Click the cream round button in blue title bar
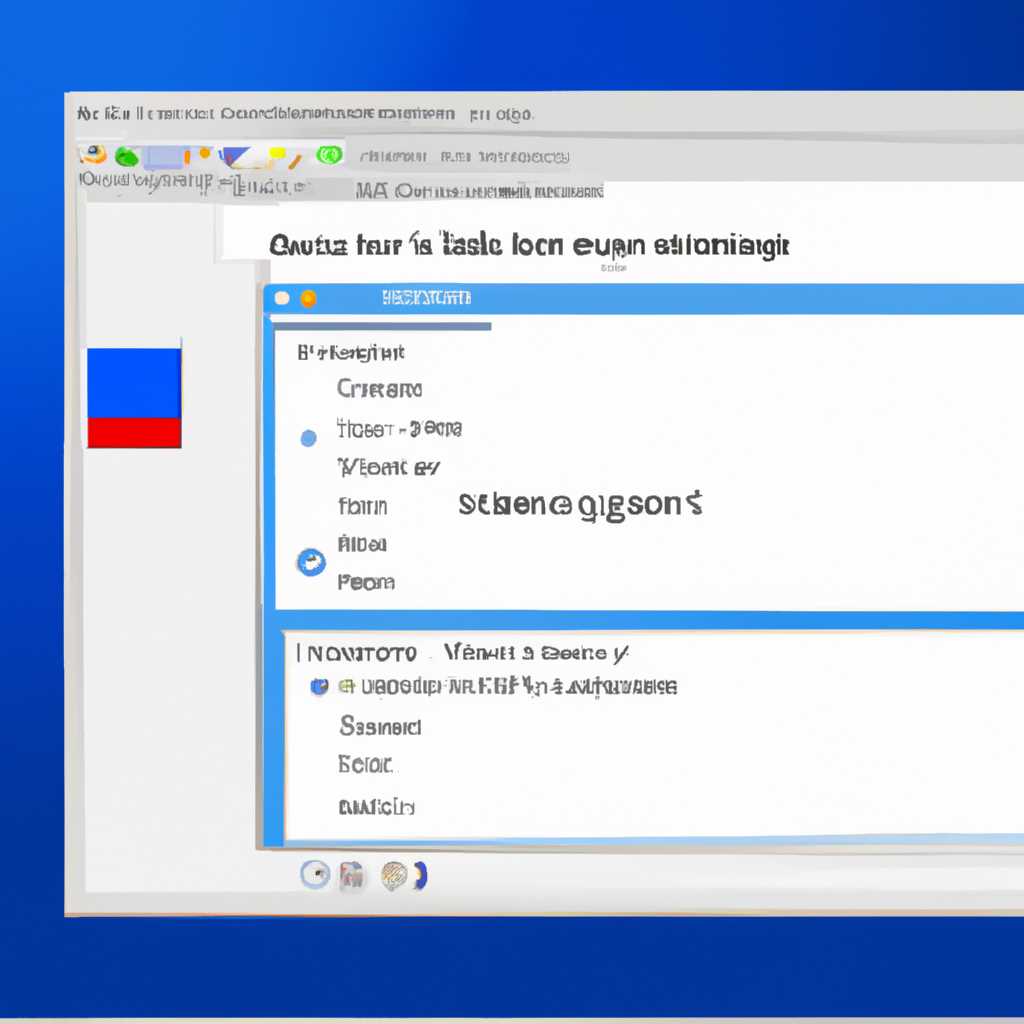This screenshot has height=1024, width=1024. [282, 298]
